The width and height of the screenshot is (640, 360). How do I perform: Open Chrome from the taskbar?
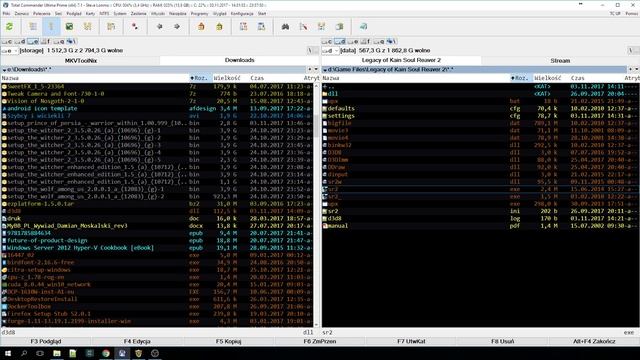[106, 353]
